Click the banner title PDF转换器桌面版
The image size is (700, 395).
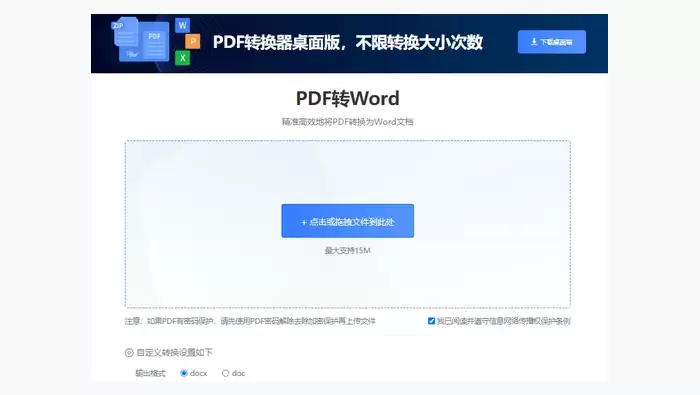(x=348, y=42)
